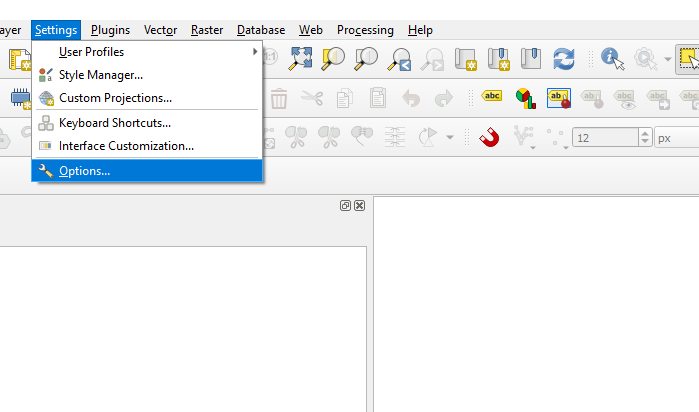Click the Zoom Last icon
Viewport: 699px width, 412px height.
400,59
